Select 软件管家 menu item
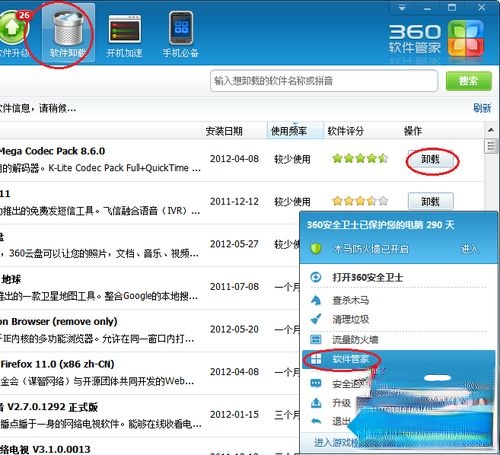This screenshot has height=455, width=500. [x=398, y=359]
